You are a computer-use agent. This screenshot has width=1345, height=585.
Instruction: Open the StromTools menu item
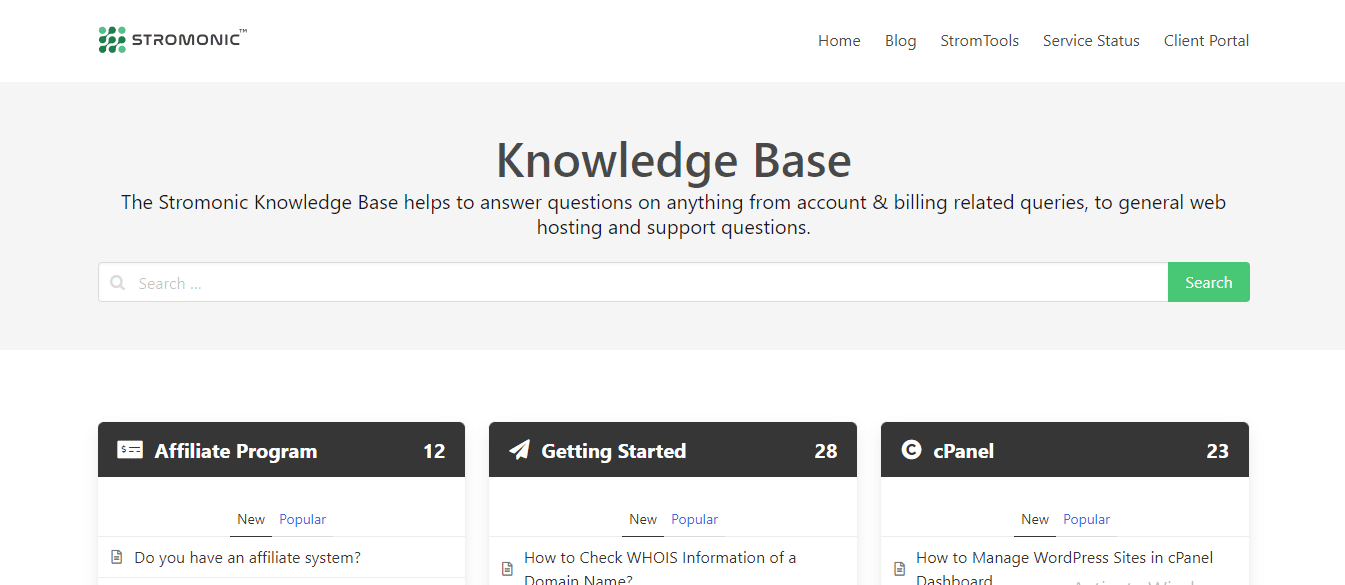(x=979, y=41)
